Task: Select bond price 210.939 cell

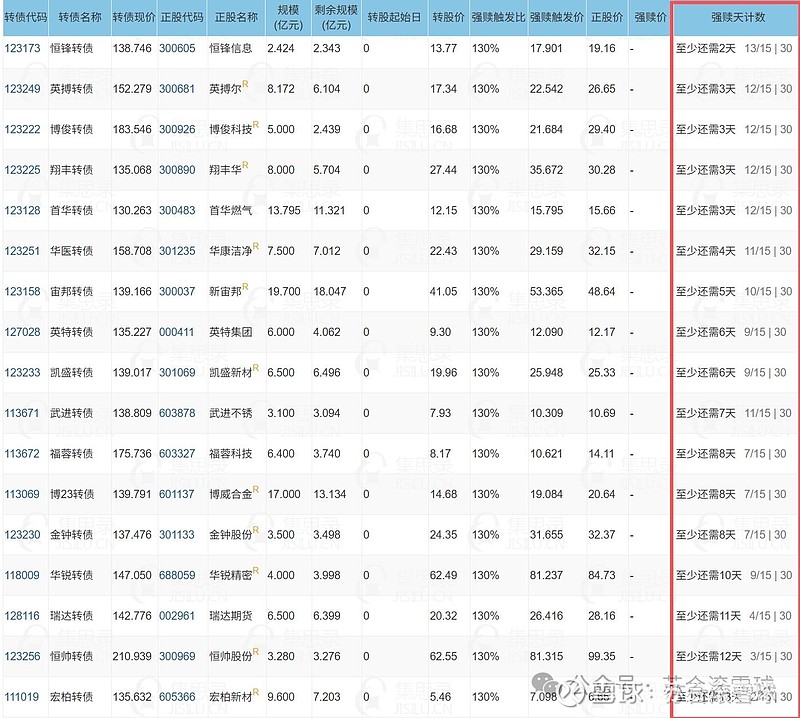Action: pos(132,656)
